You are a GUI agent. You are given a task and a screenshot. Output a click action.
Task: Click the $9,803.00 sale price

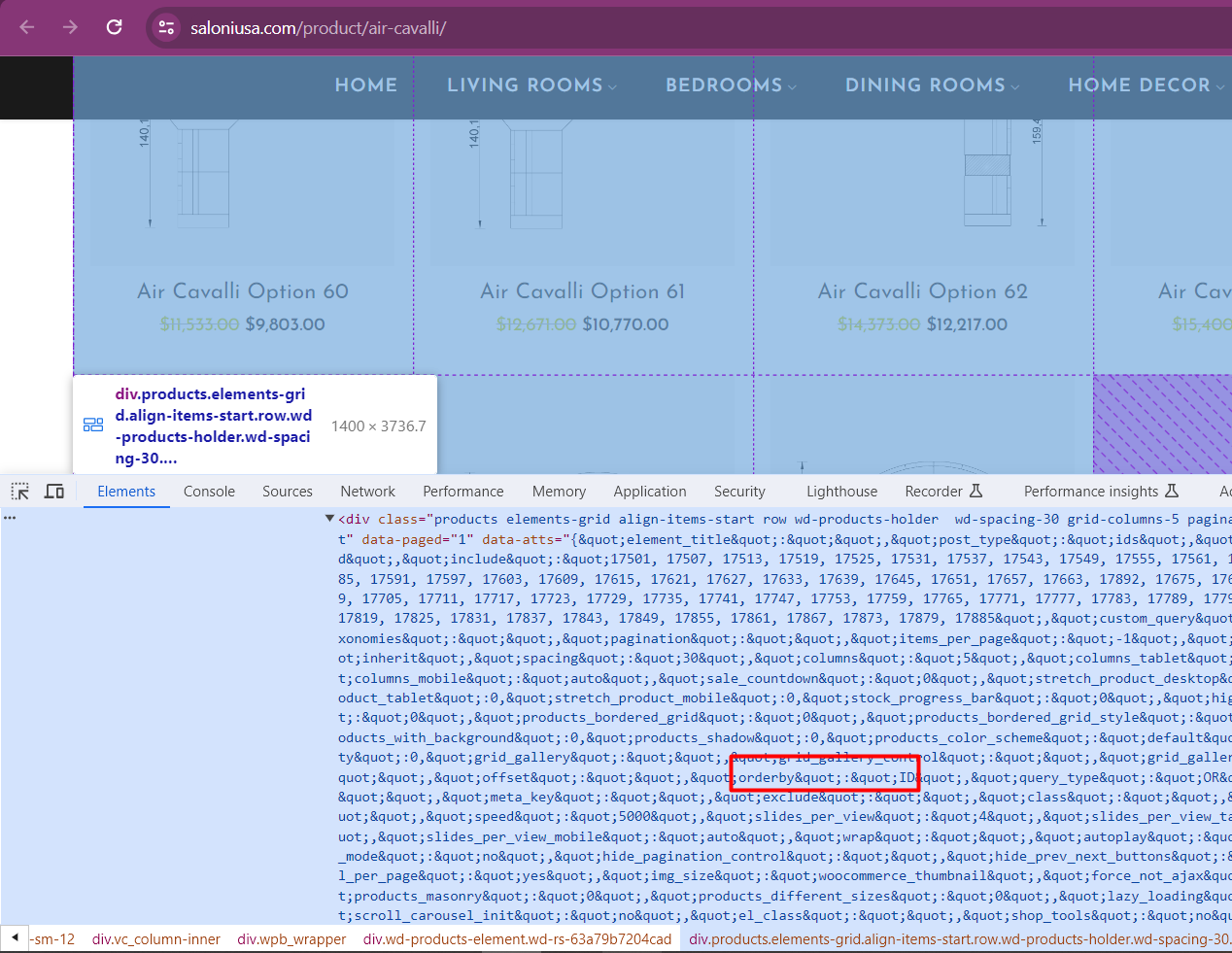285,324
